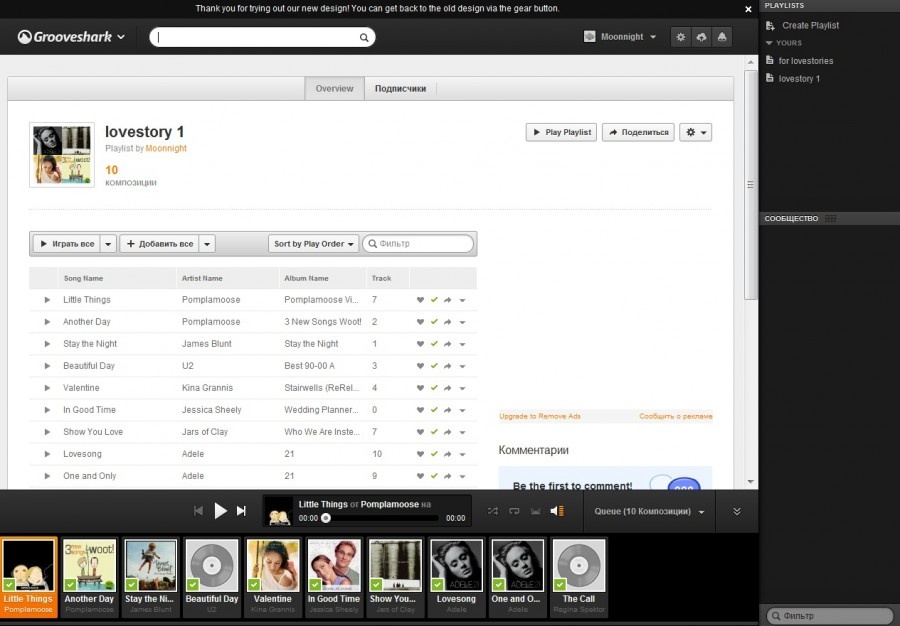The width and height of the screenshot is (900, 626).
Task: Expand arrow next to Играть все
Action: pos(108,244)
